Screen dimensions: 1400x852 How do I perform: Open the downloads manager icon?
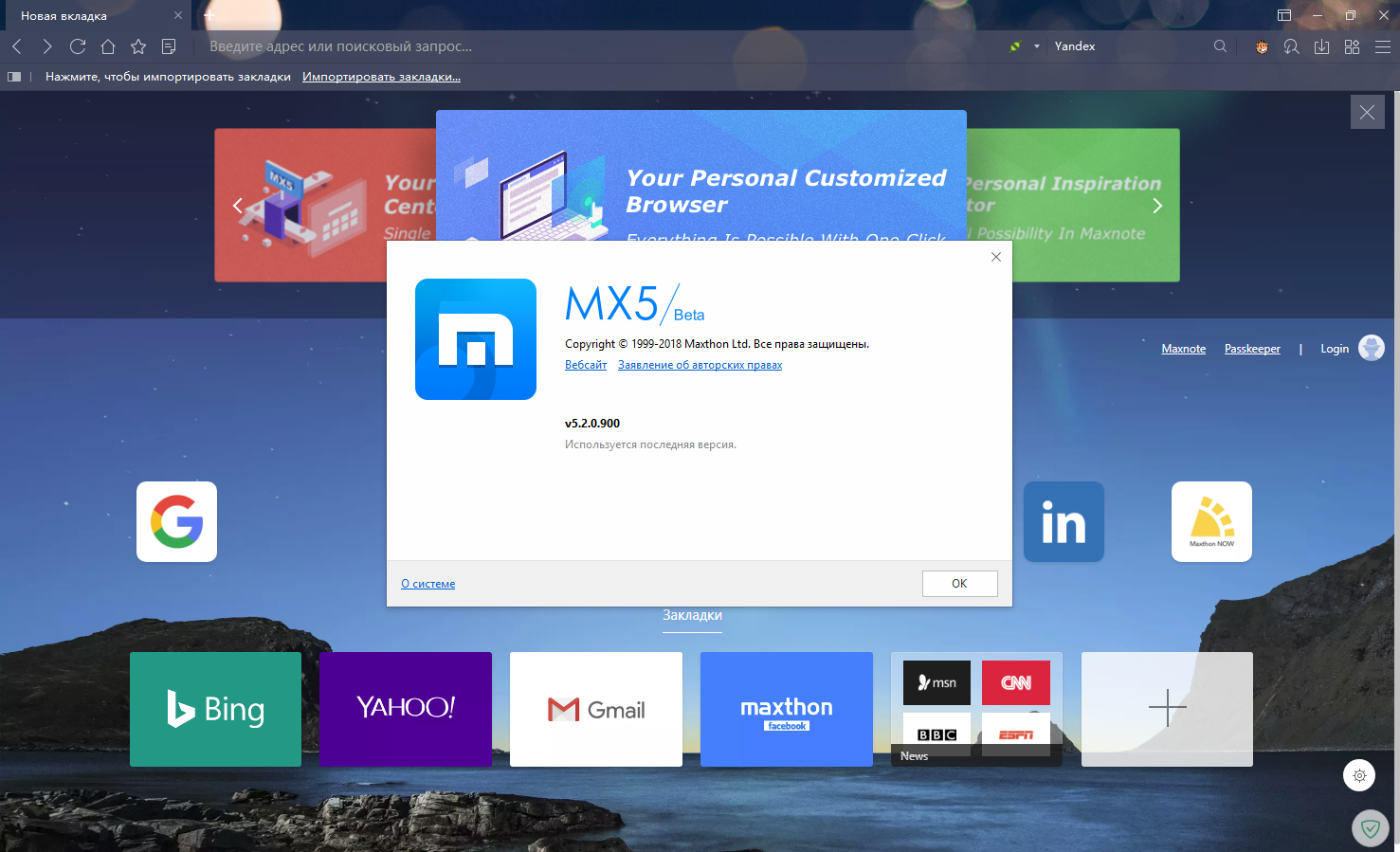[1321, 46]
